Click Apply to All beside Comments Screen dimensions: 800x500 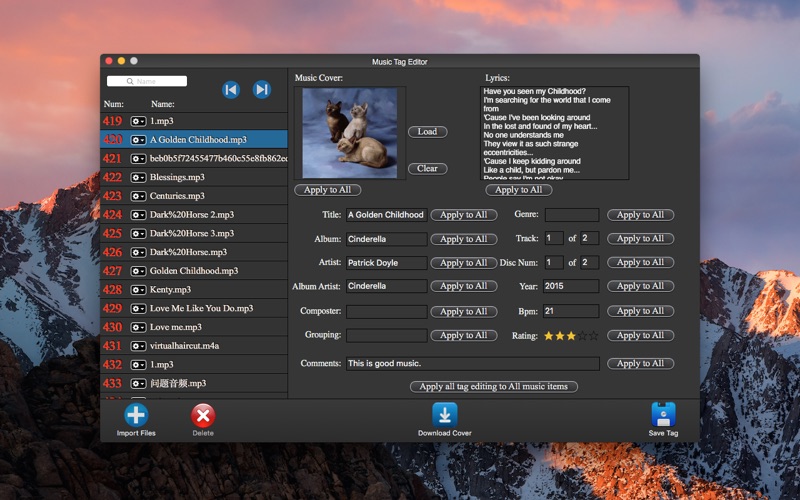tap(640, 363)
